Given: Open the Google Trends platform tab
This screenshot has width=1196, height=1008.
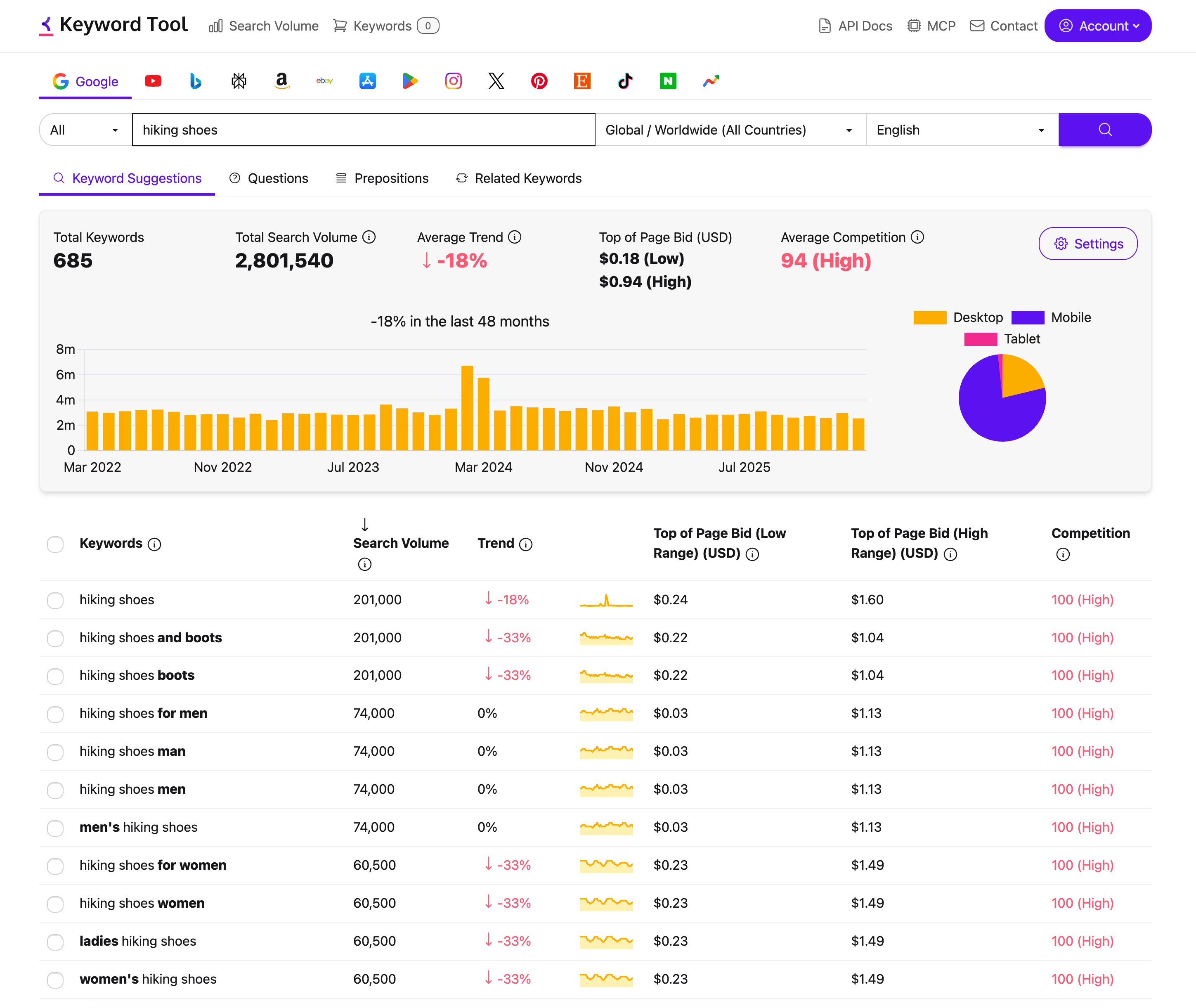Looking at the screenshot, I should pos(711,81).
